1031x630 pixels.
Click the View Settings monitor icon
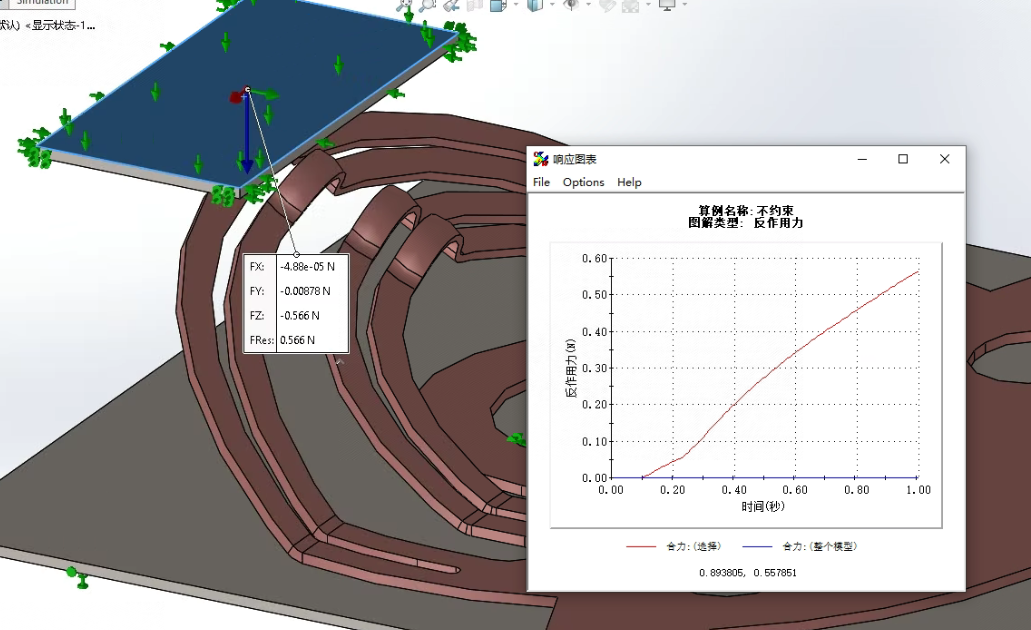(667, 5)
